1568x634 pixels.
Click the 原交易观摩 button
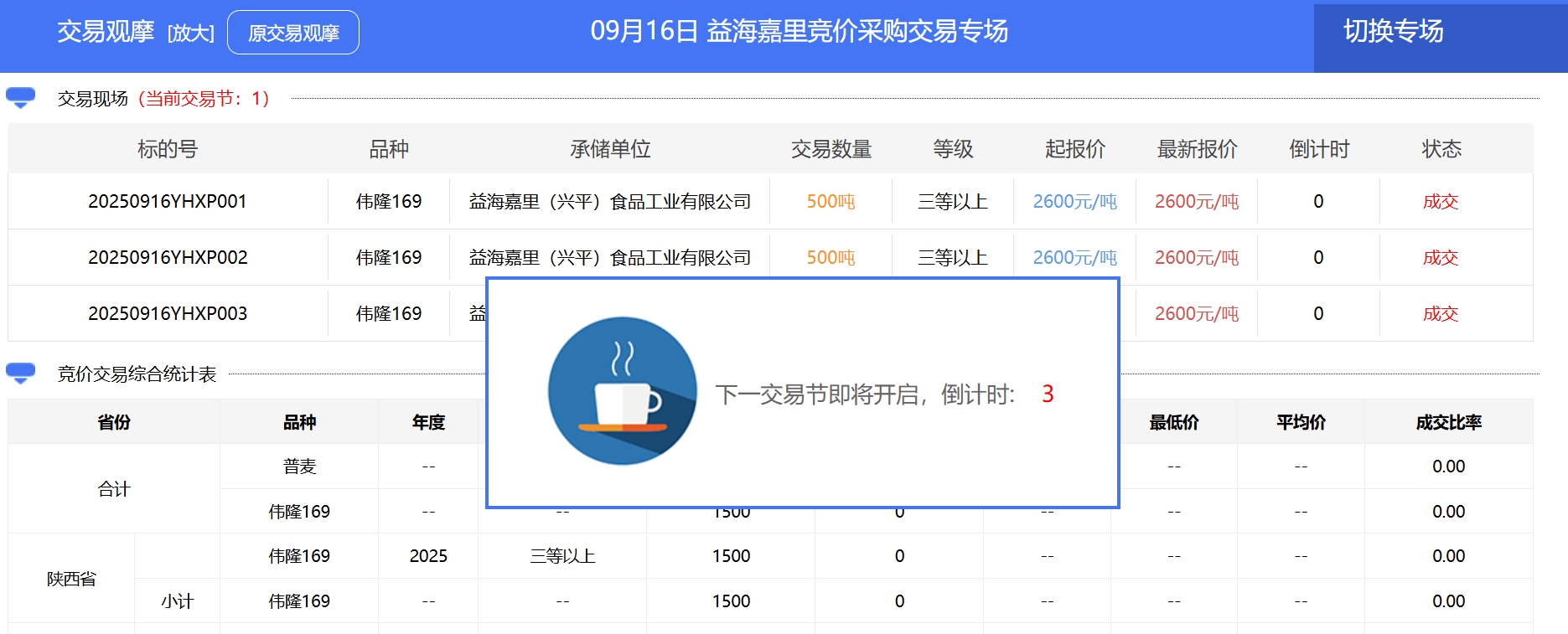point(293,33)
